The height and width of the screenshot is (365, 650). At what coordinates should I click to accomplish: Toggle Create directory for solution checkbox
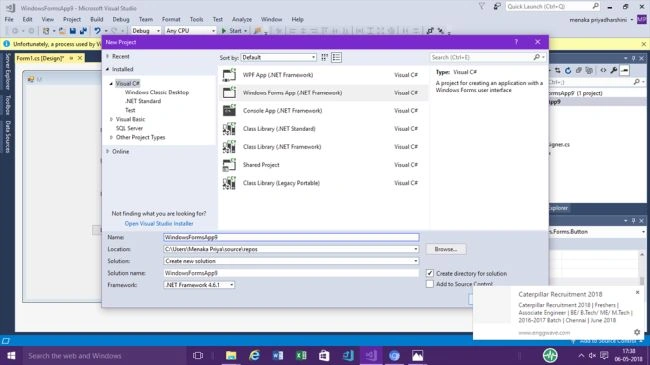coord(430,273)
